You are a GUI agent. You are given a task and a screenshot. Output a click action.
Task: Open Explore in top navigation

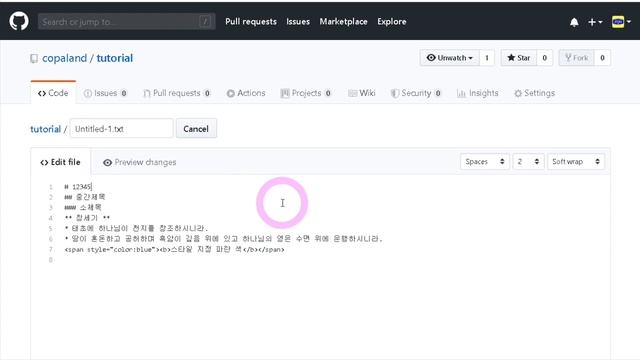click(x=391, y=22)
